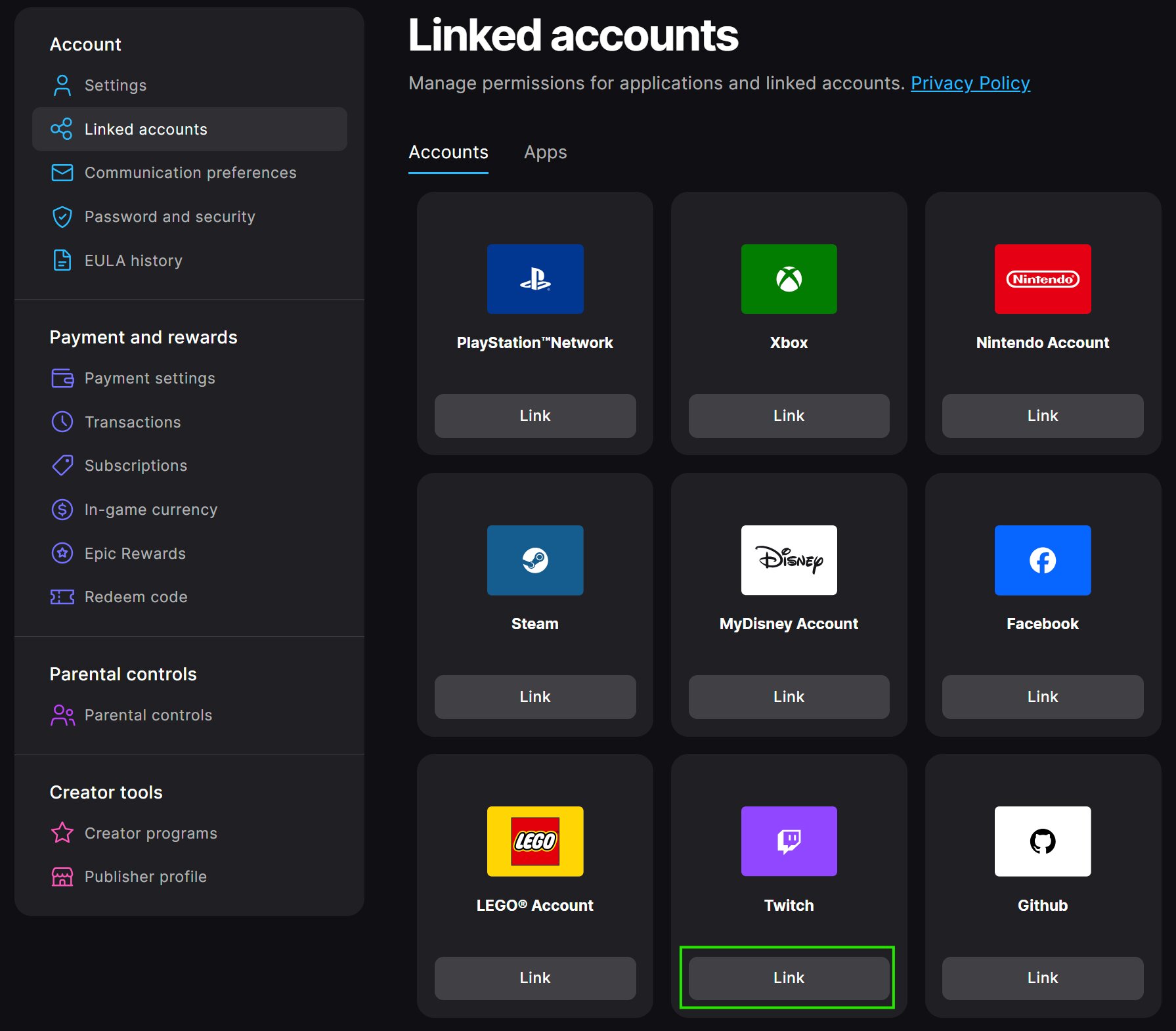
Task: Click the green Xbox logo icon
Action: (789, 279)
